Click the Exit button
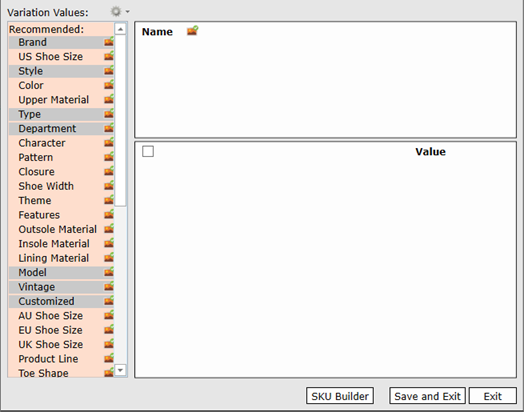This screenshot has width=524, height=412. tap(493, 396)
